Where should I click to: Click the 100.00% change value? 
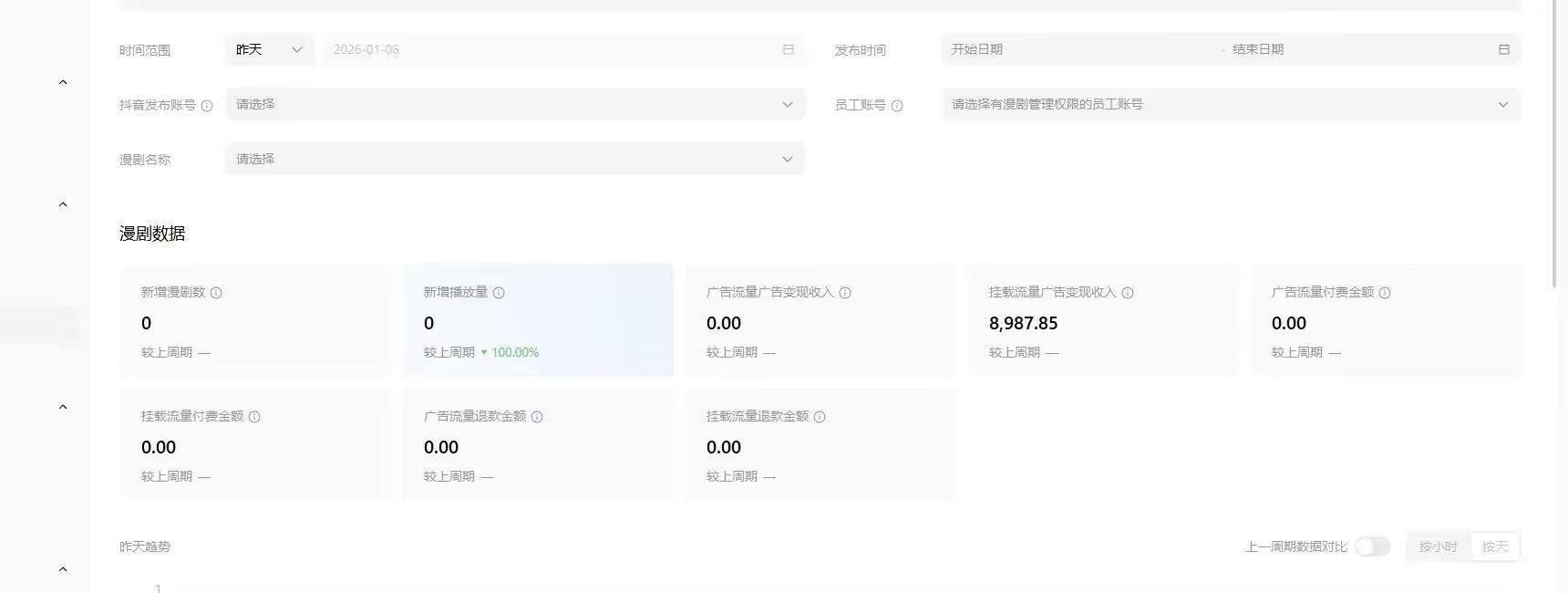[515, 352]
